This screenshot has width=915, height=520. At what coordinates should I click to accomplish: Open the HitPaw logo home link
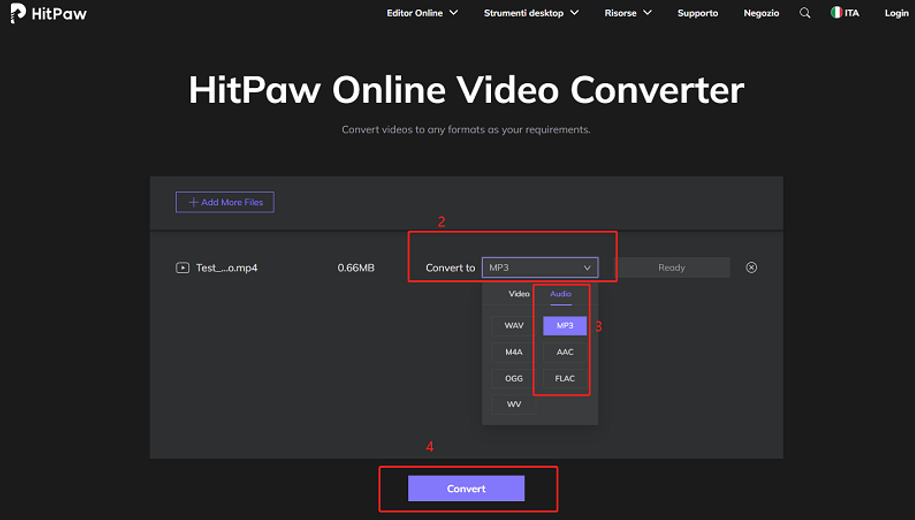pos(48,13)
